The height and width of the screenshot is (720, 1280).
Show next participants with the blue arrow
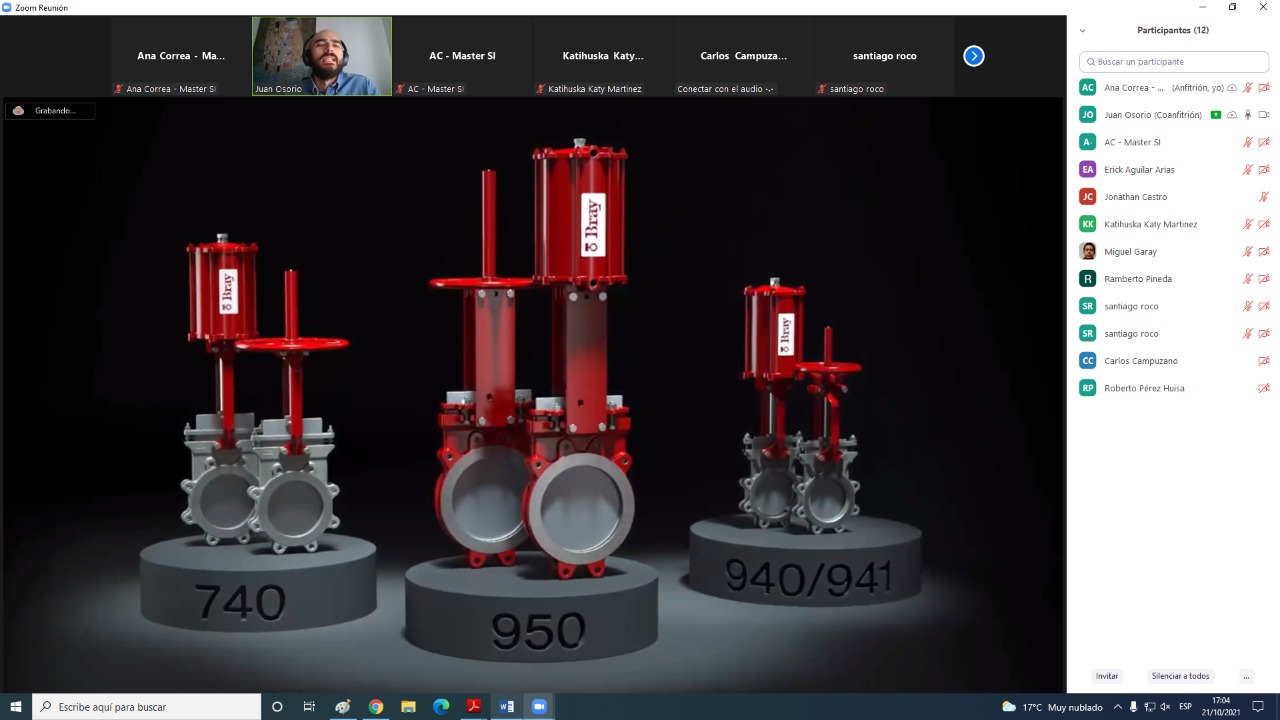pyautogui.click(x=974, y=56)
